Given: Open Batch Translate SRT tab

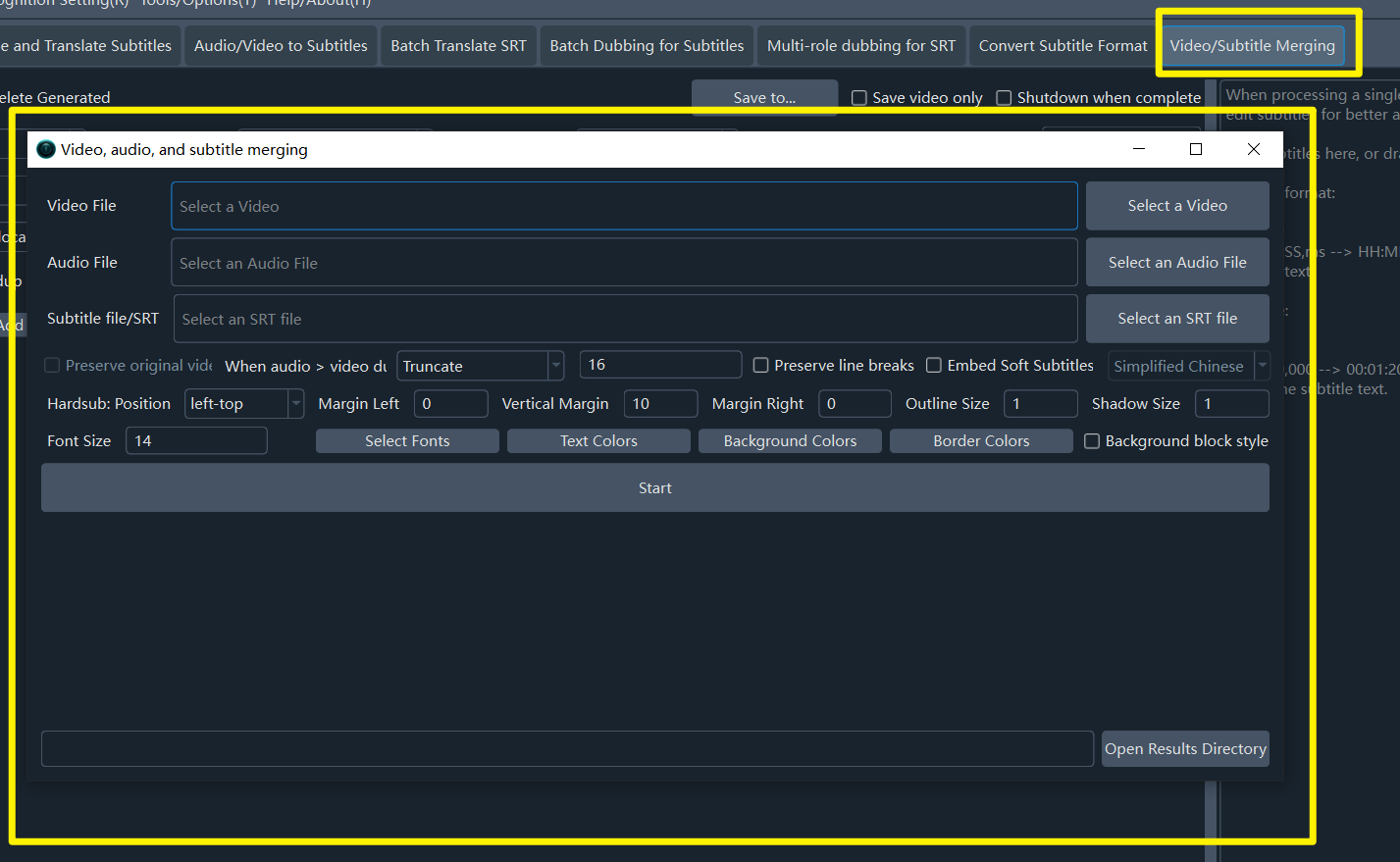Looking at the screenshot, I should pyautogui.click(x=458, y=46).
